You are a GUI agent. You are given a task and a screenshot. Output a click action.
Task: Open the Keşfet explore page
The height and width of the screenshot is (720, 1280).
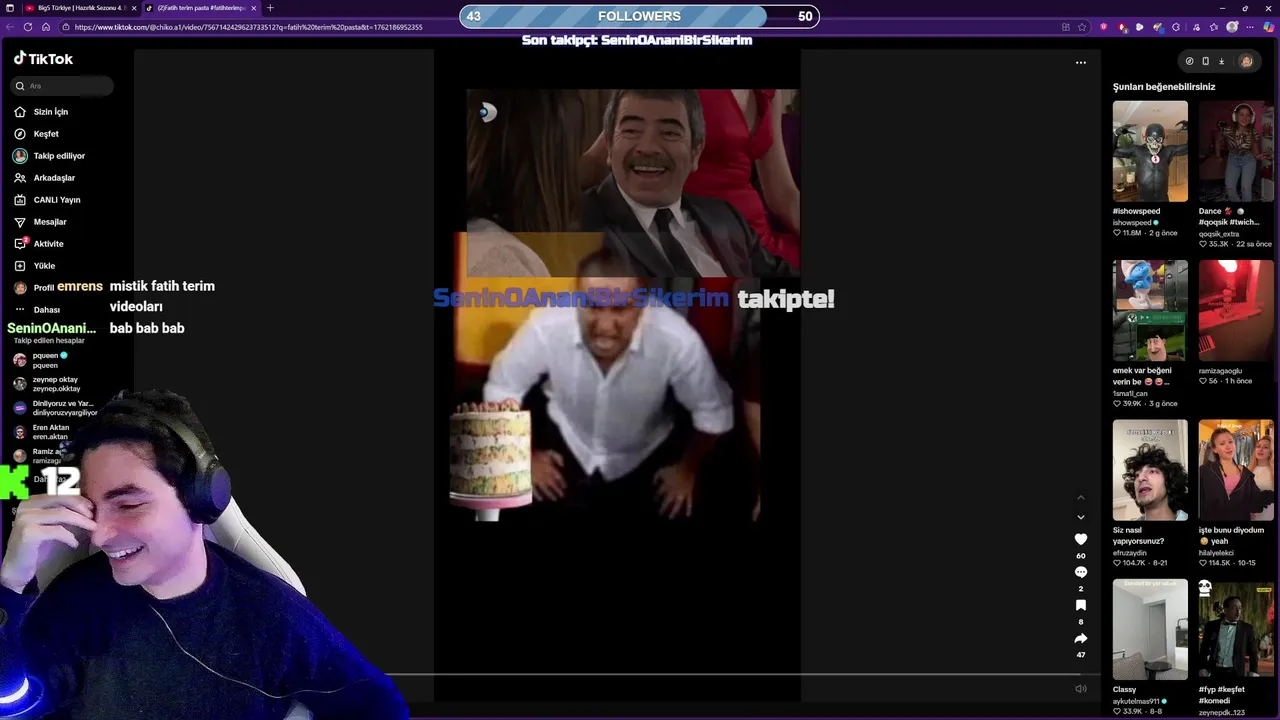coord(37,134)
